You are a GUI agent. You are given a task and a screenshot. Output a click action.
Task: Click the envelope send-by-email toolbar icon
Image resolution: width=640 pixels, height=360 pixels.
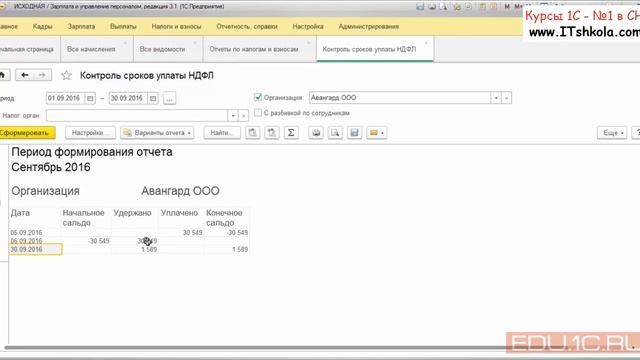[x=376, y=133]
